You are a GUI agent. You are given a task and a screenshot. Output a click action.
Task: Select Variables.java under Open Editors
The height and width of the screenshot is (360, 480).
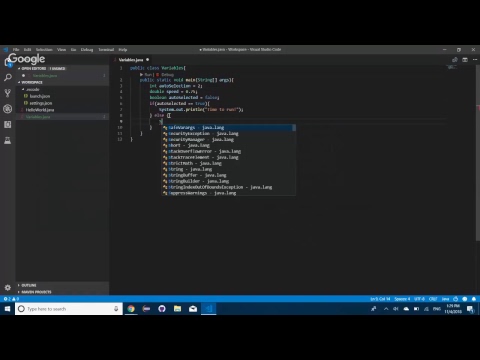45,76
